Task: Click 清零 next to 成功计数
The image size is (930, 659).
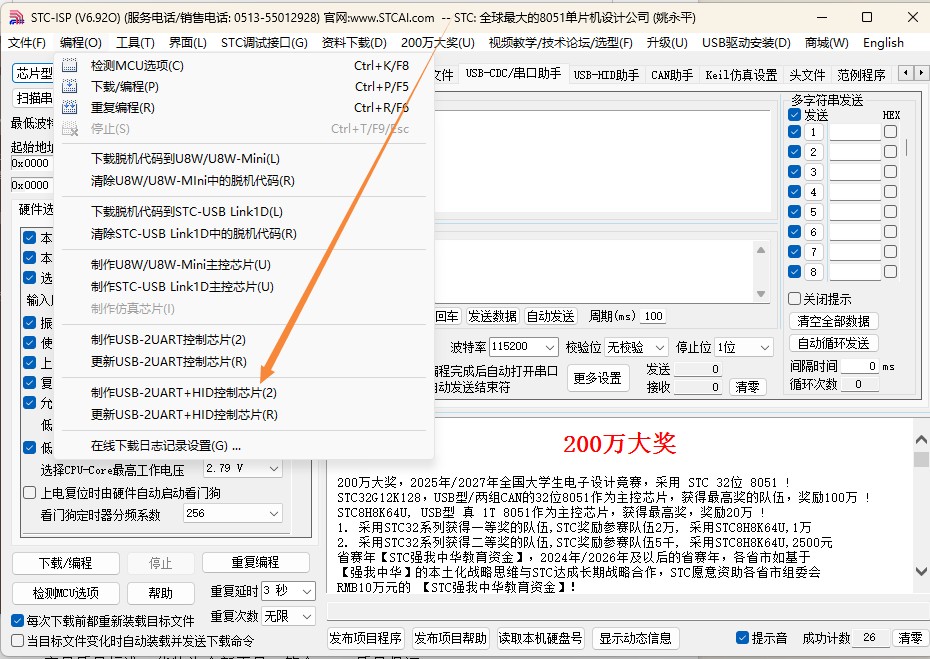Action: [910, 638]
